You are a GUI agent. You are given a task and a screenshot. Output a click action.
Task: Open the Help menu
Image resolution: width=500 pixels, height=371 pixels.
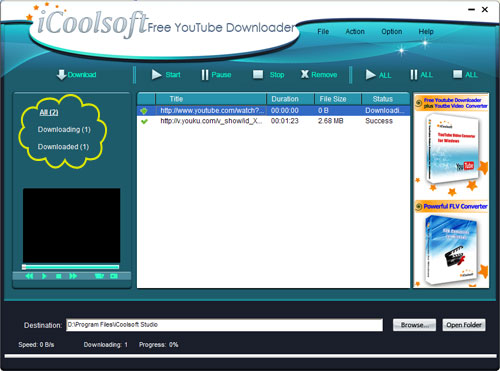[426, 32]
